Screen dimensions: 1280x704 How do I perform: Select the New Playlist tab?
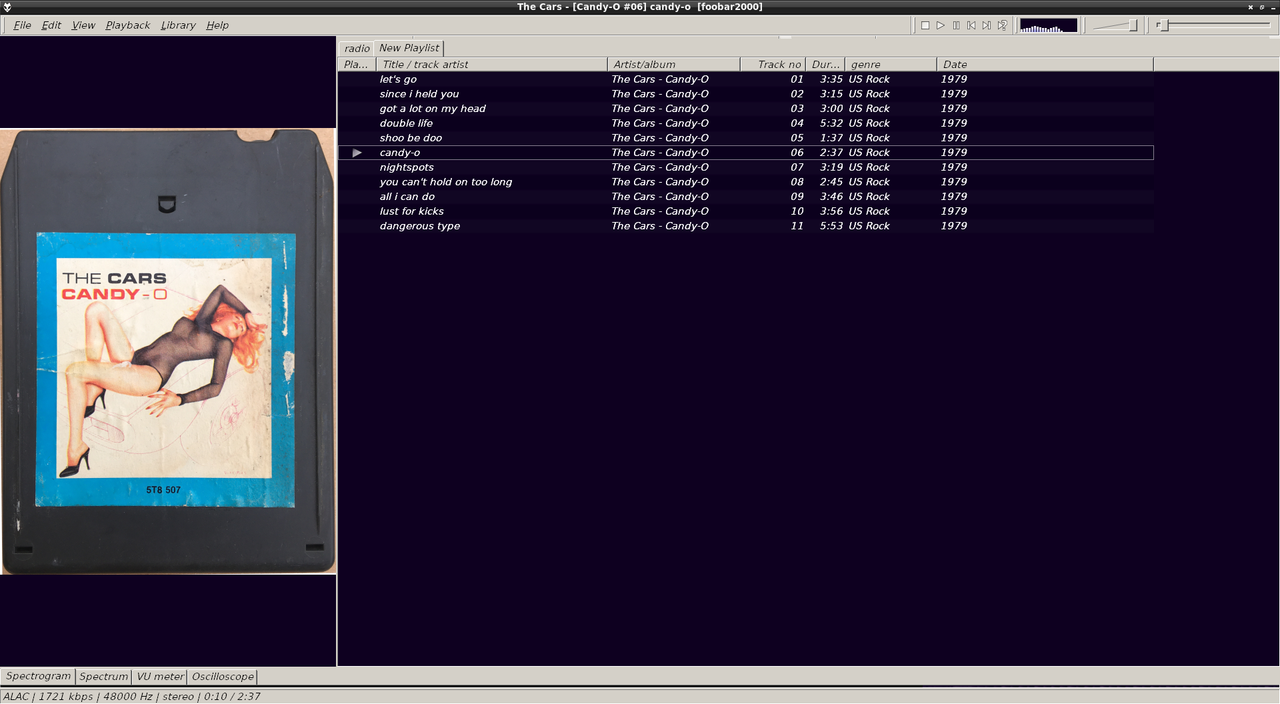pos(409,47)
